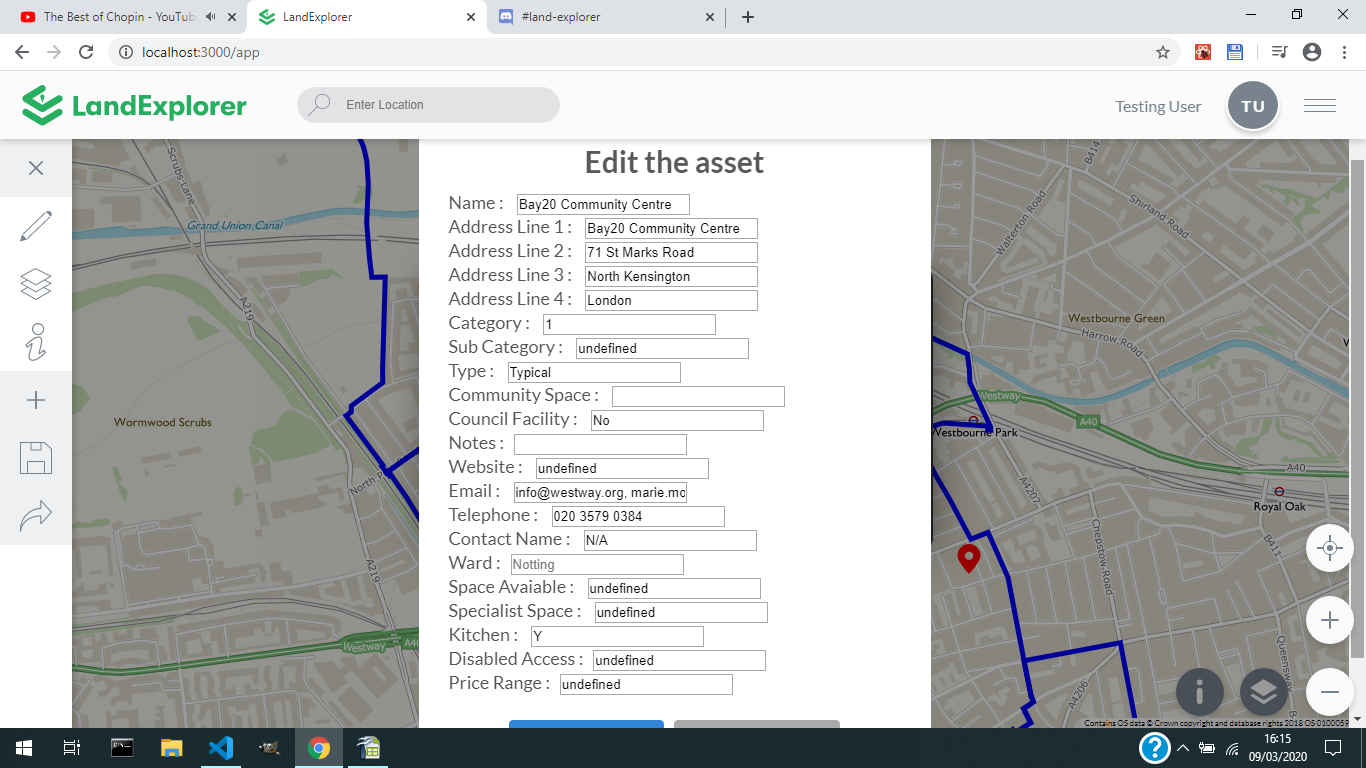The width and height of the screenshot is (1366, 768).
Task: Click the Name input field
Action: (603, 204)
